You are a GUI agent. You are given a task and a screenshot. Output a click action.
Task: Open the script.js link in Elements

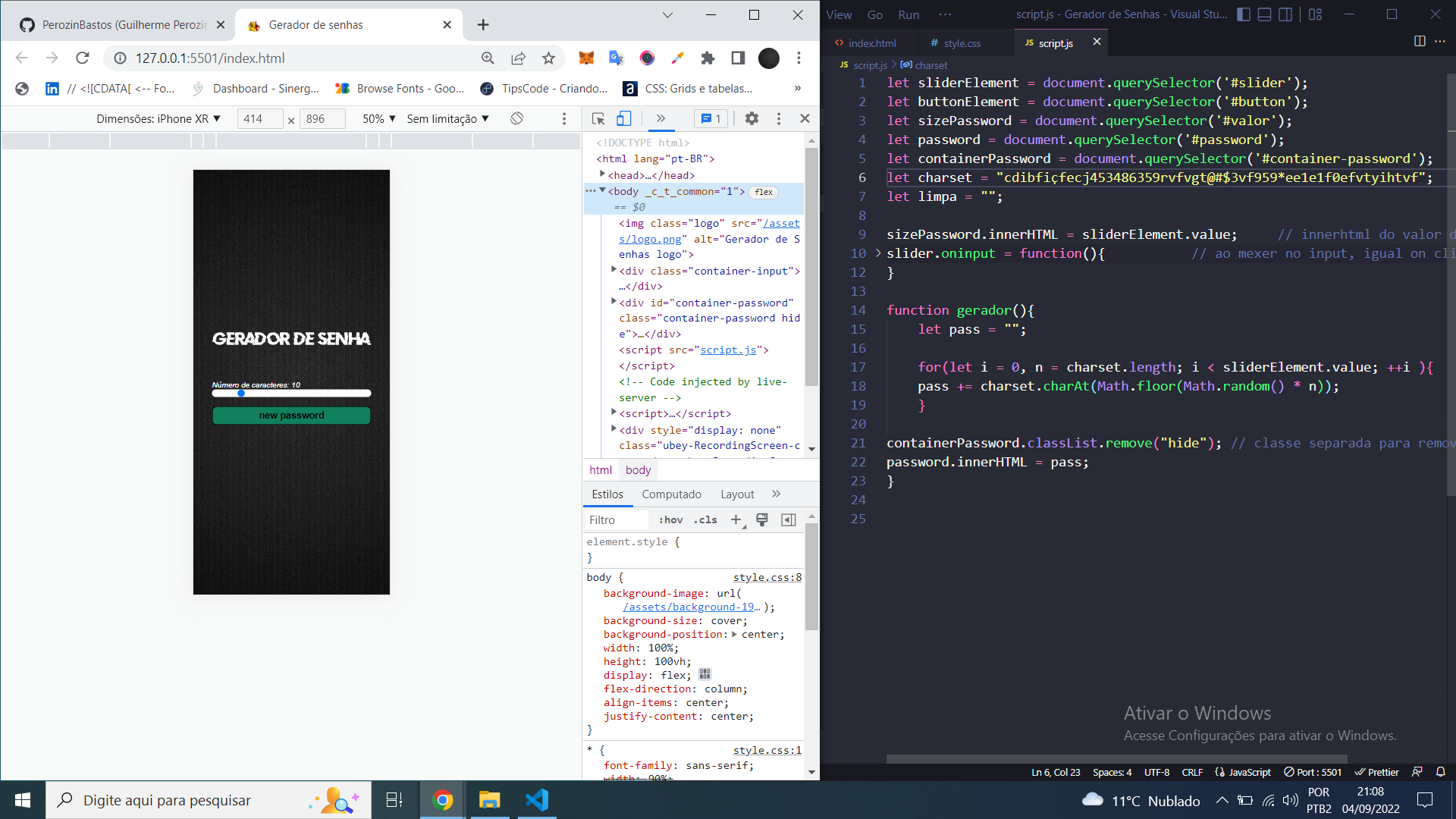[728, 350]
